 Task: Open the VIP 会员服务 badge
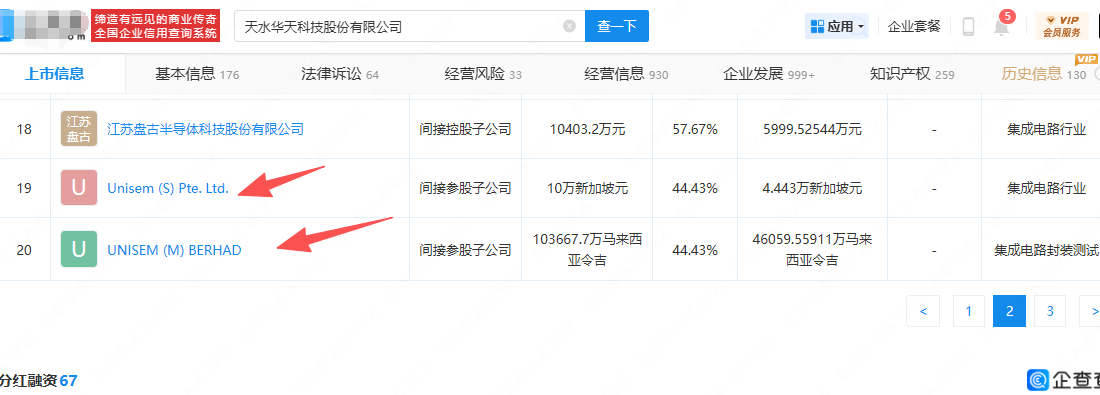tap(1061, 27)
